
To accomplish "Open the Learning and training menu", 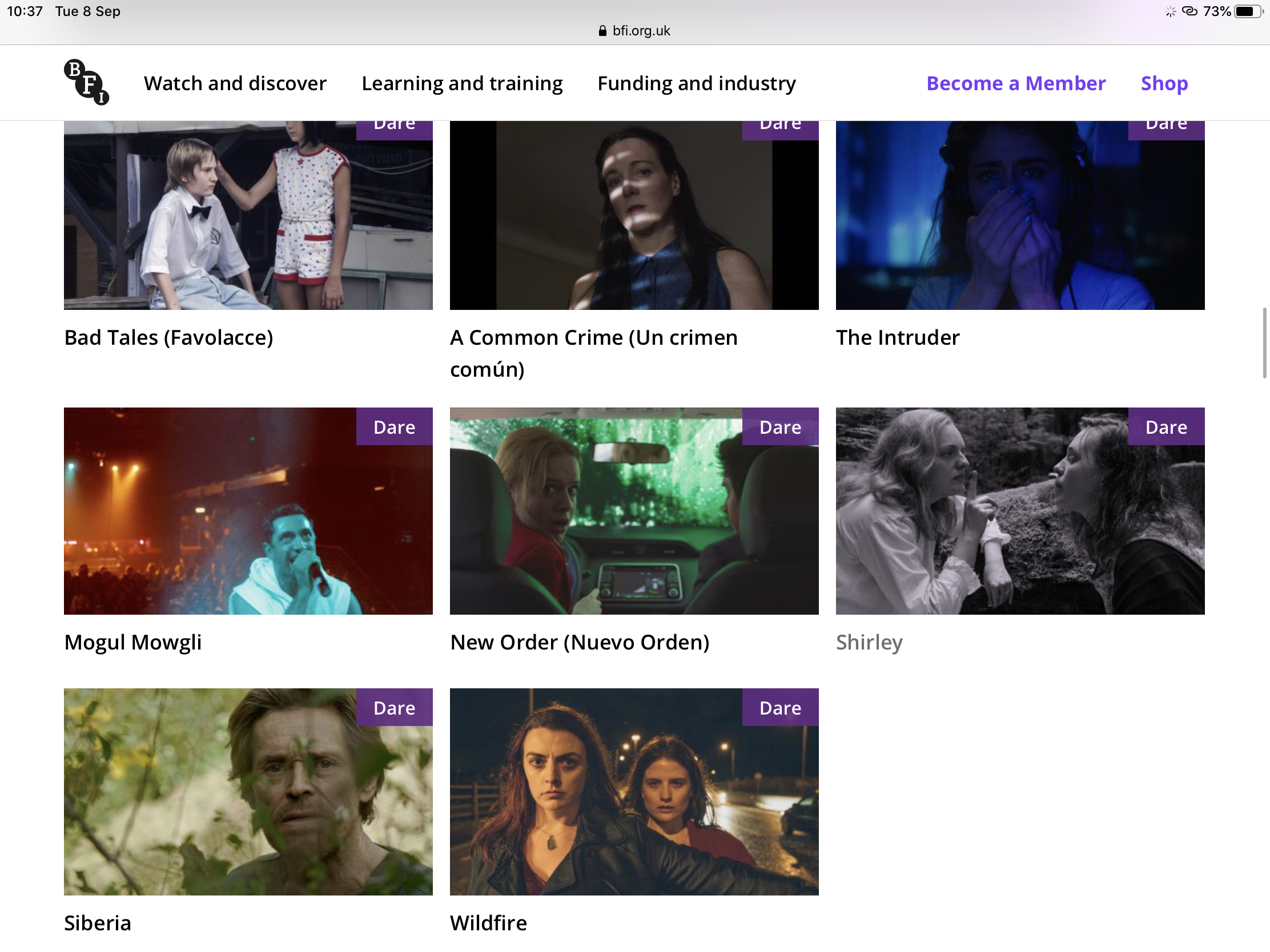I will [461, 83].
